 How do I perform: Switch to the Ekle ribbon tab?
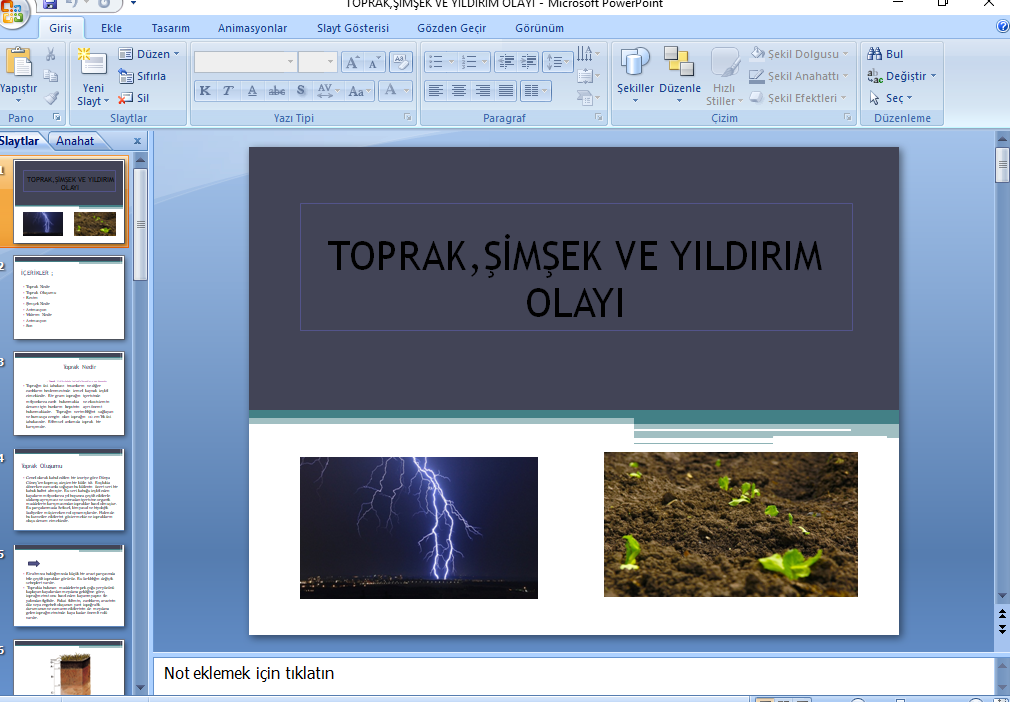(x=111, y=28)
